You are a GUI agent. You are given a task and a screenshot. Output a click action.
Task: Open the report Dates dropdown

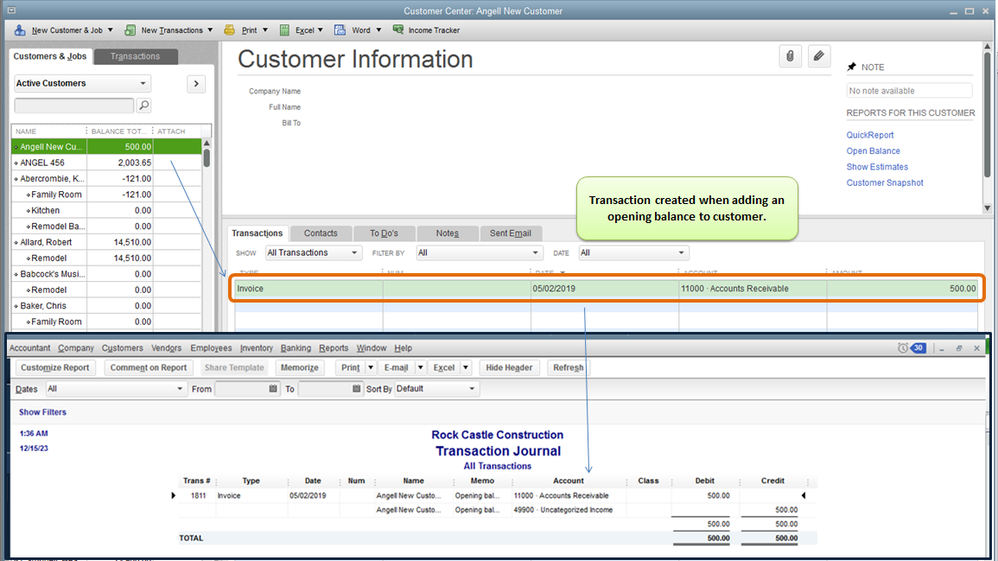tap(115, 388)
